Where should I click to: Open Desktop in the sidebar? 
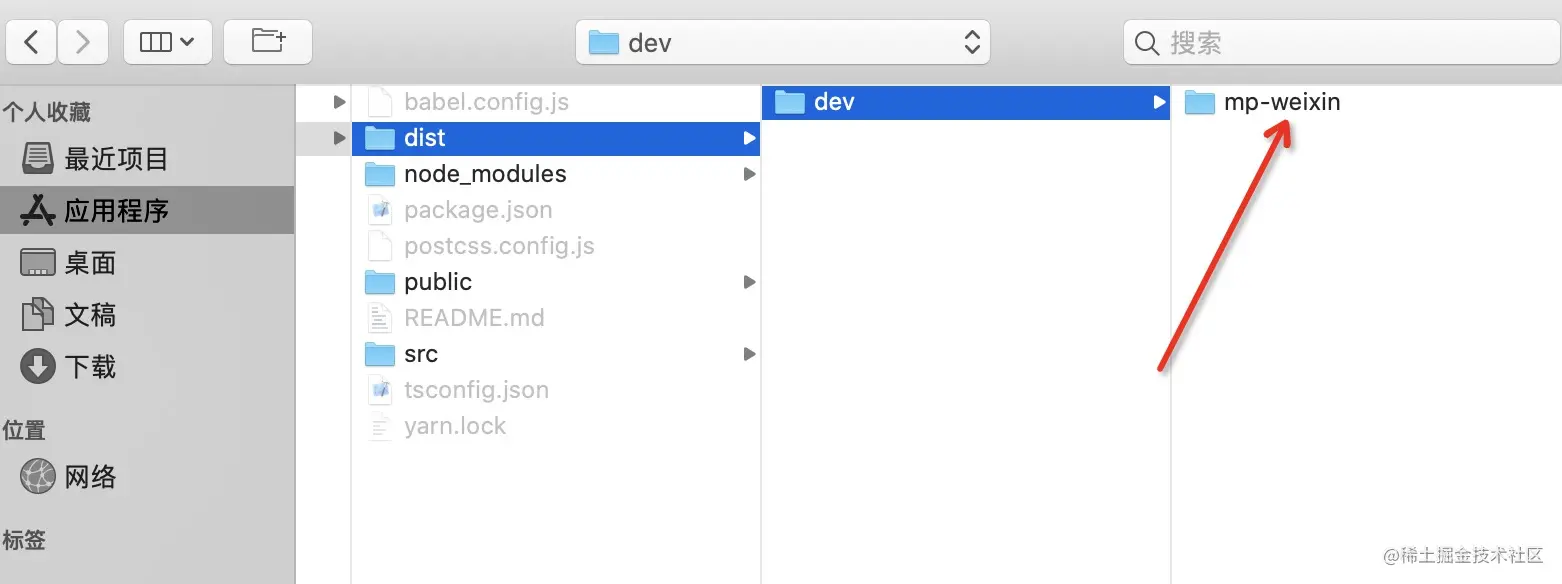(x=90, y=263)
